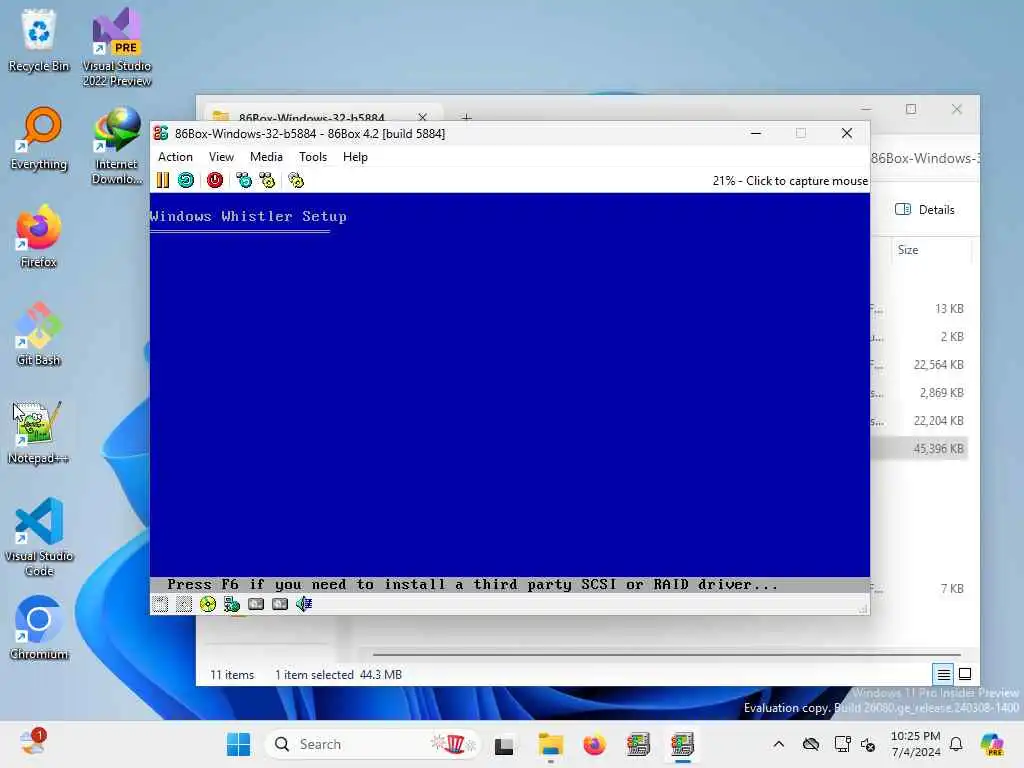Click the taskbar Search box
1024x768 pixels.
point(372,744)
